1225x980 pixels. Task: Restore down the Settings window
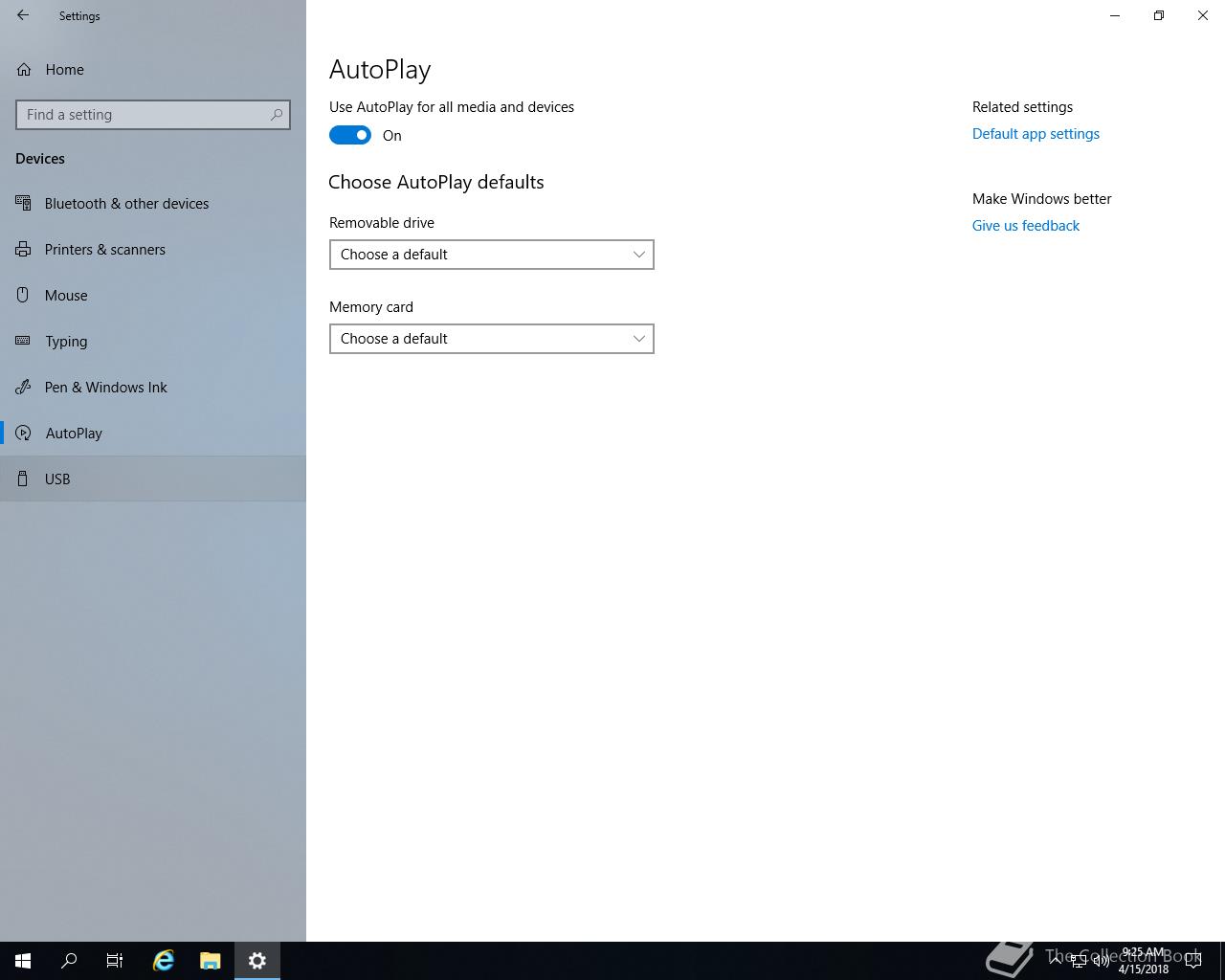tap(1159, 15)
